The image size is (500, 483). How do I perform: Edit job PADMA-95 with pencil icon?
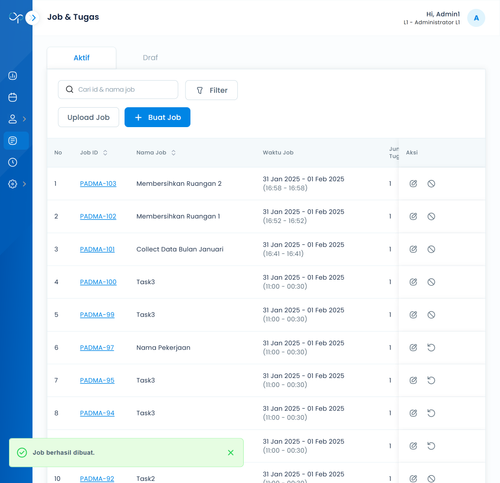click(x=413, y=380)
